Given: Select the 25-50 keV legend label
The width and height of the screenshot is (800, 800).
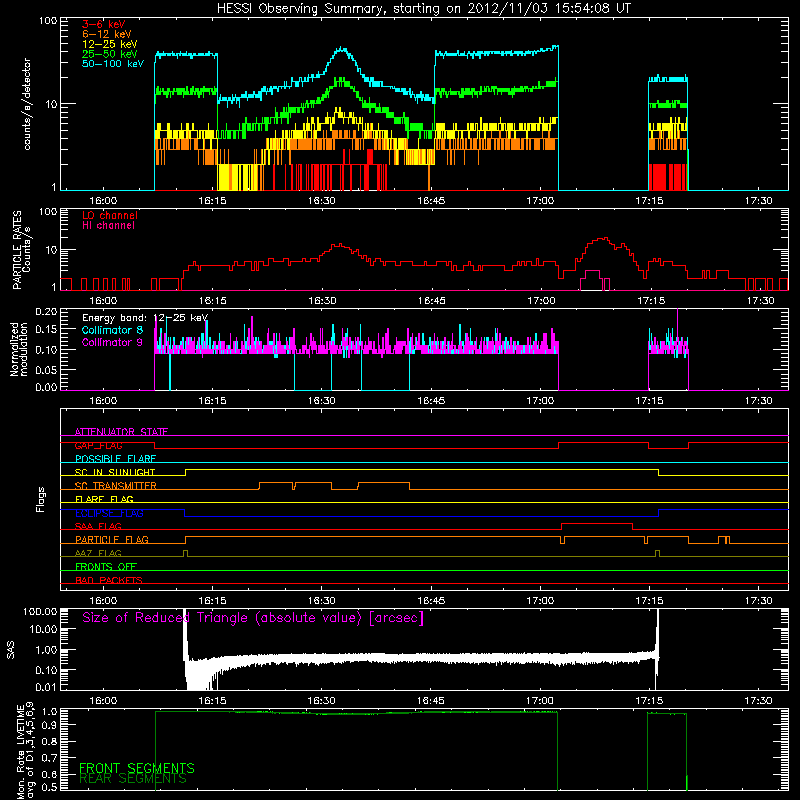Looking at the screenshot, I should click(110, 54).
